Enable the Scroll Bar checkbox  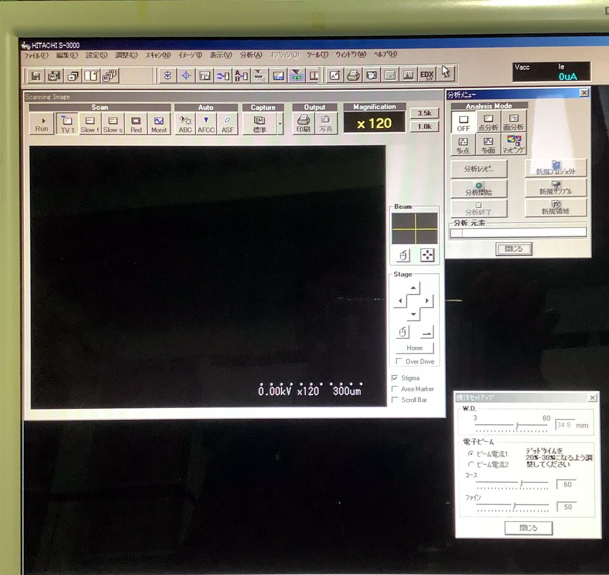tap(395, 399)
